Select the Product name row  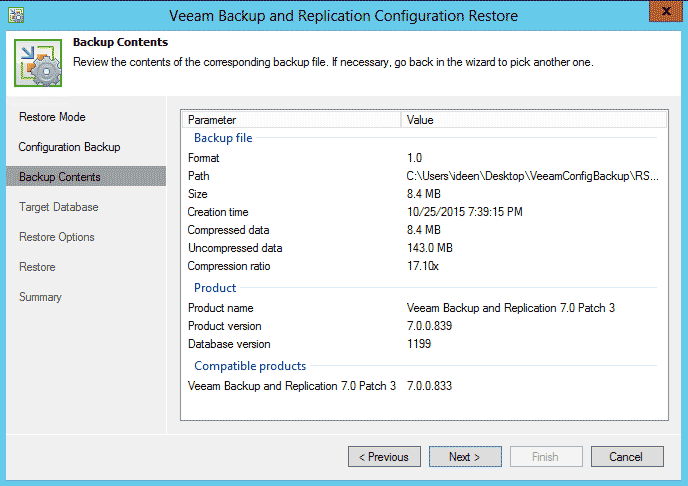[424, 308]
